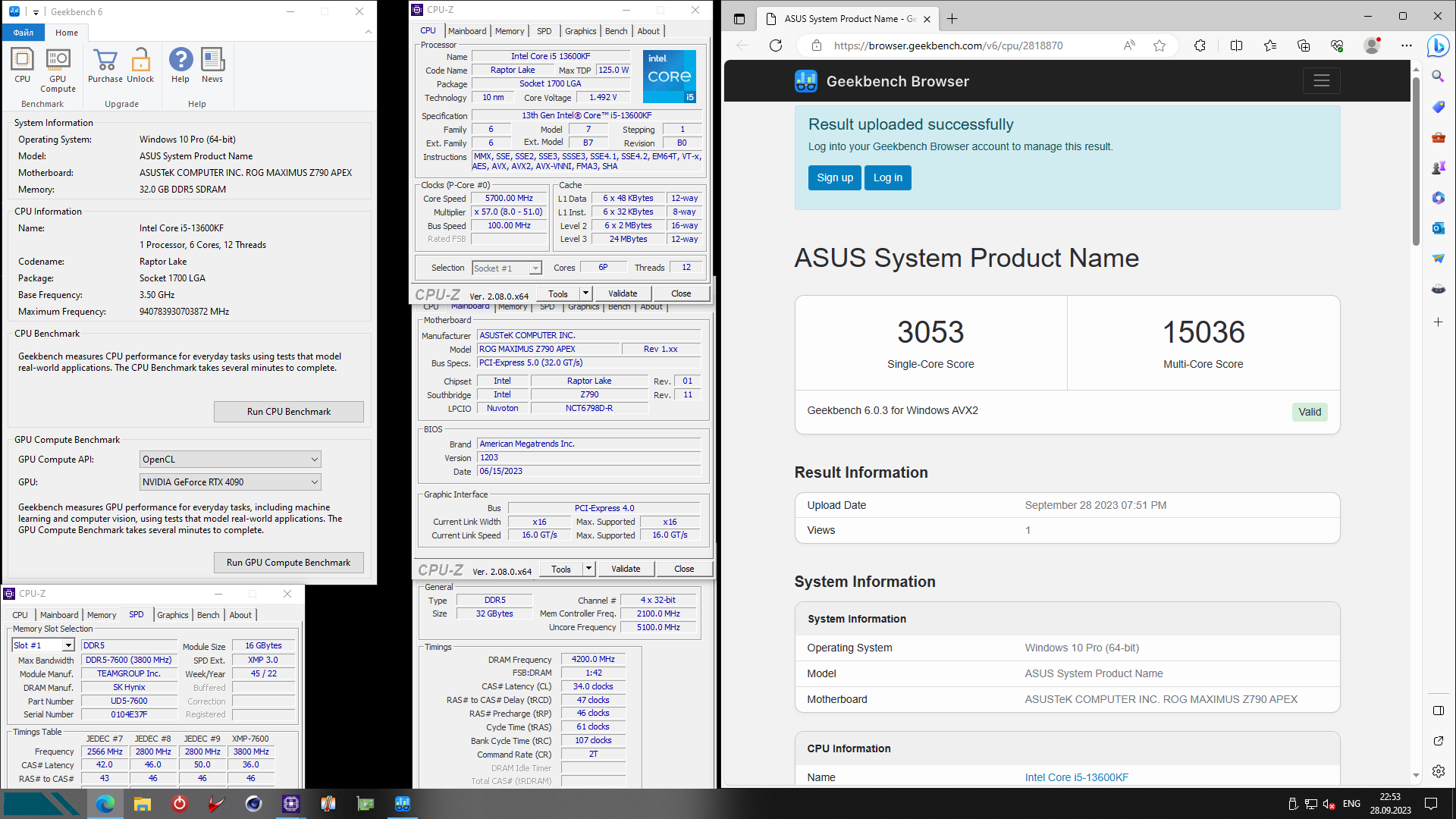
Task: Open the sidebar search icon in Edge
Action: click(x=1438, y=76)
